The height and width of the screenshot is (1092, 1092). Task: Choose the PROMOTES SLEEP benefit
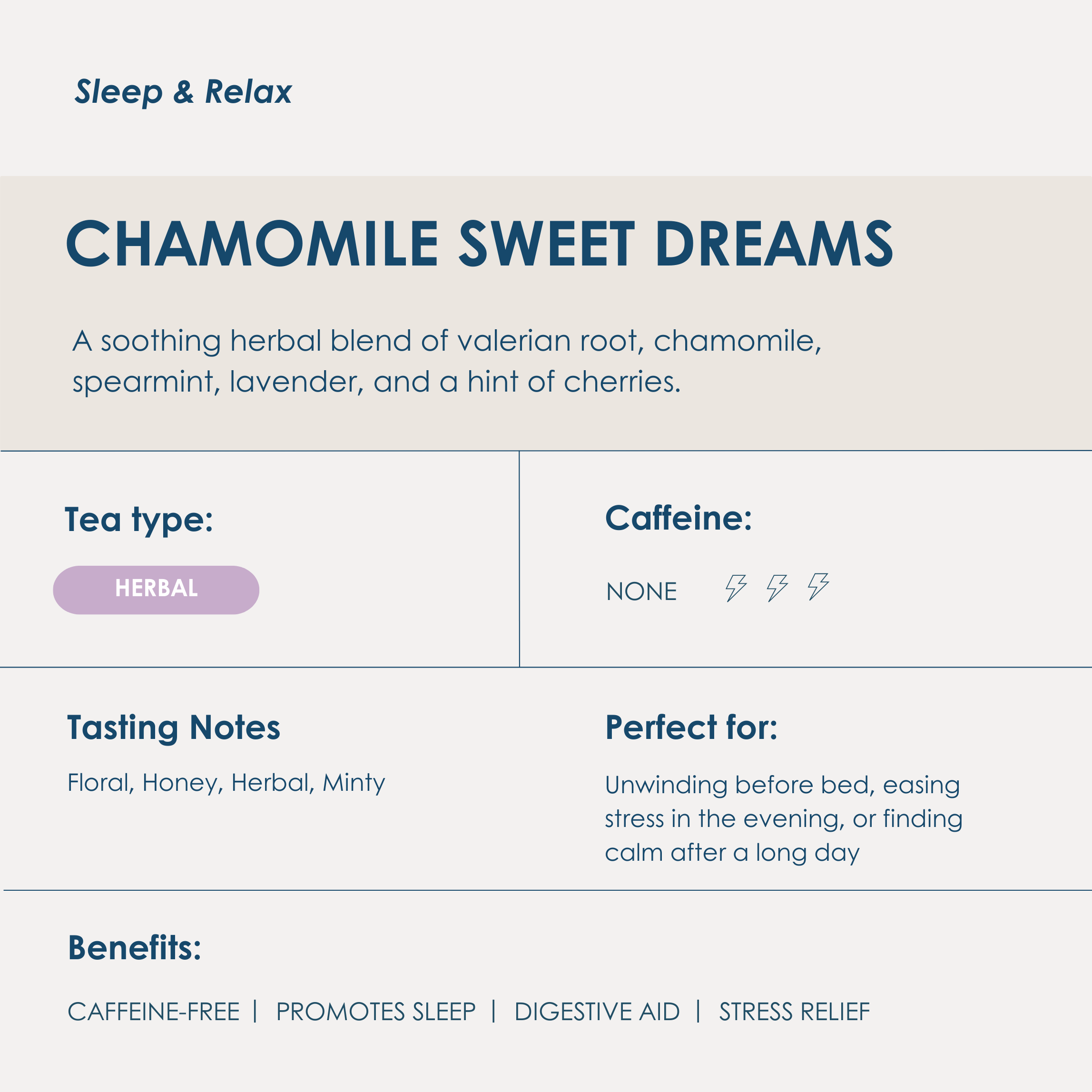tap(376, 1012)
